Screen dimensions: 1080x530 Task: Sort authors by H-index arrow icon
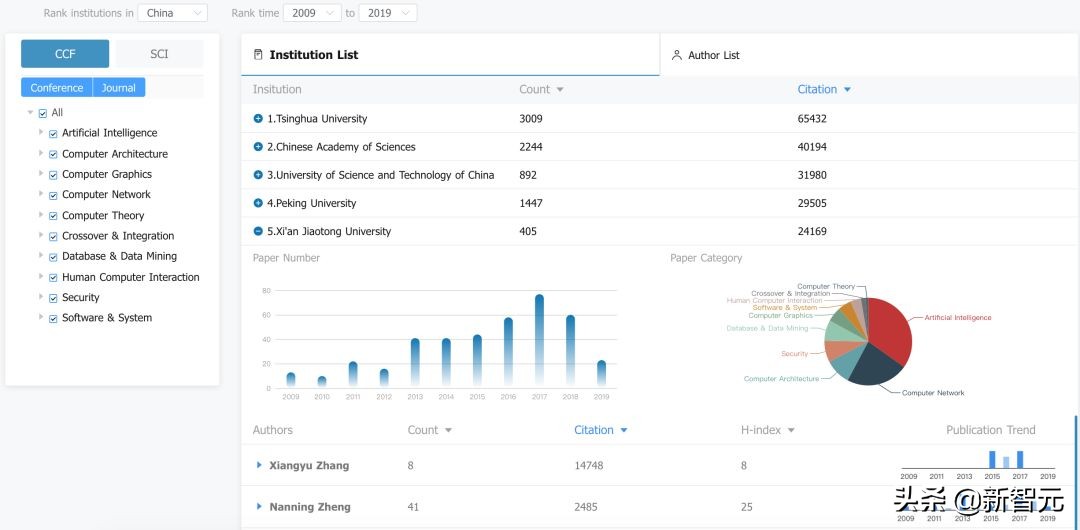tap(792, 431)
